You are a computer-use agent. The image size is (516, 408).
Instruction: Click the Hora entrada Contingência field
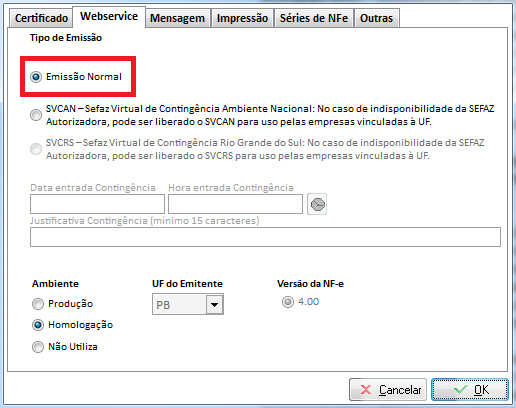235,204
